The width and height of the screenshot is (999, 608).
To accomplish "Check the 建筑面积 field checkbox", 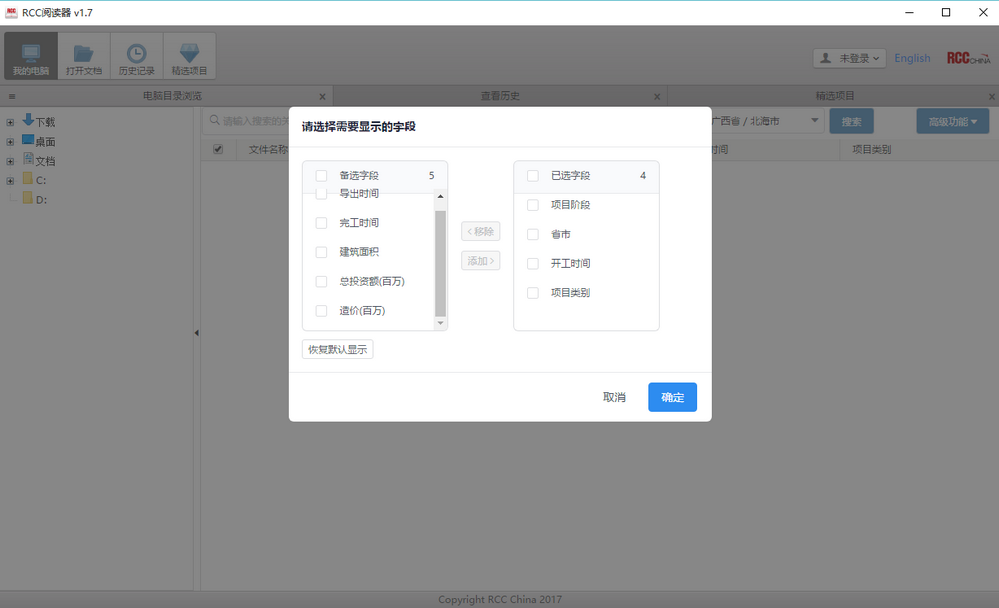I will [x=321, y=252].
